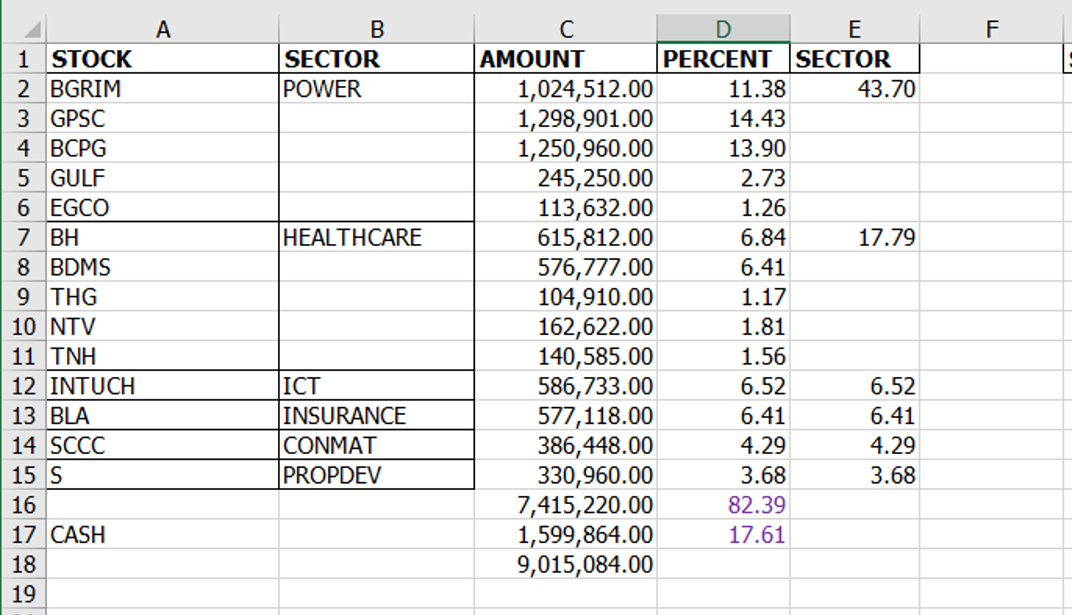Screen dimensions: 1072x615
Task: Select row 18 header
Action: tap(23, 564)
